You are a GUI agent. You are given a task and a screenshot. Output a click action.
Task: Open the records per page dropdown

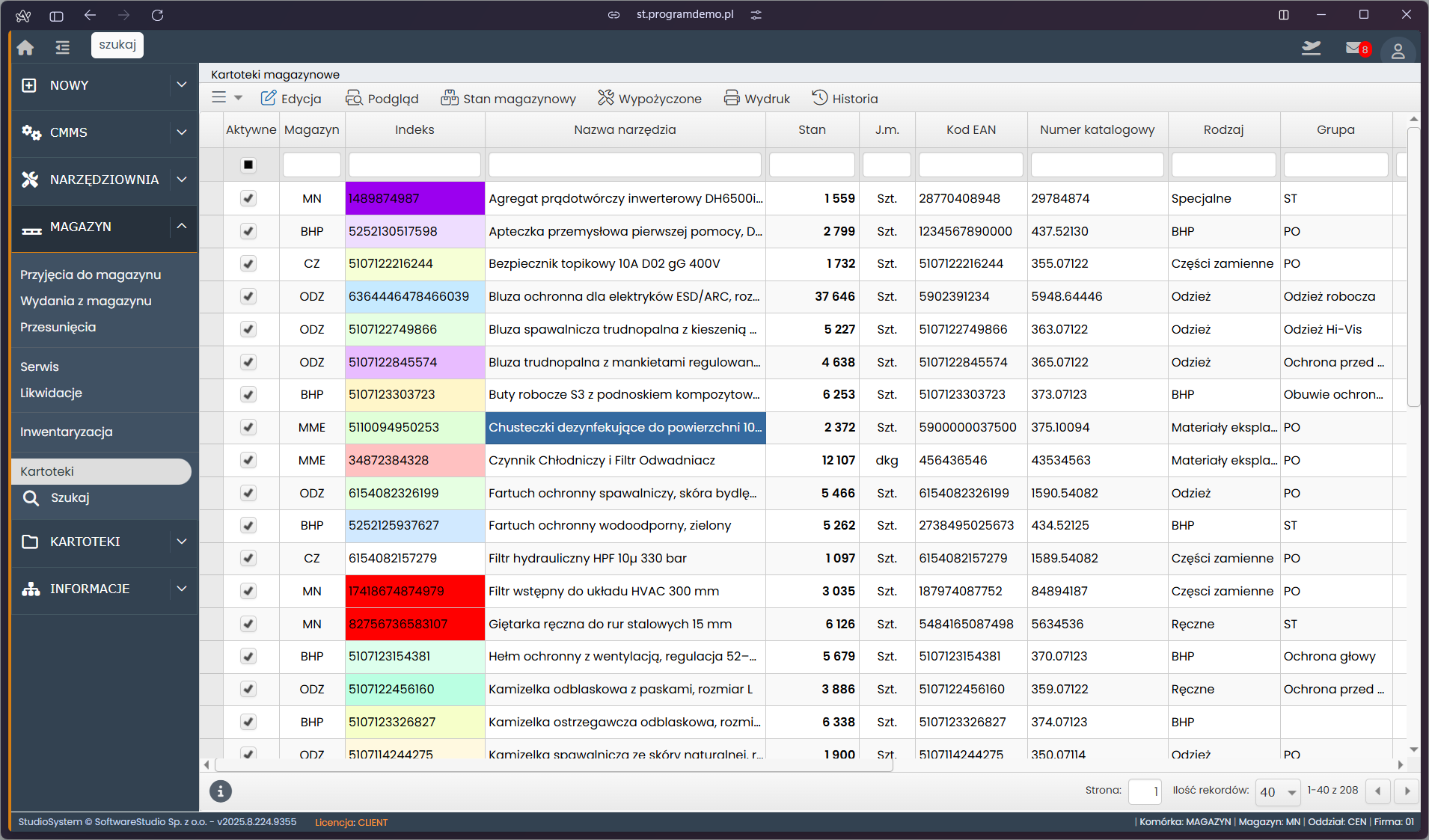click(1277, 791)
